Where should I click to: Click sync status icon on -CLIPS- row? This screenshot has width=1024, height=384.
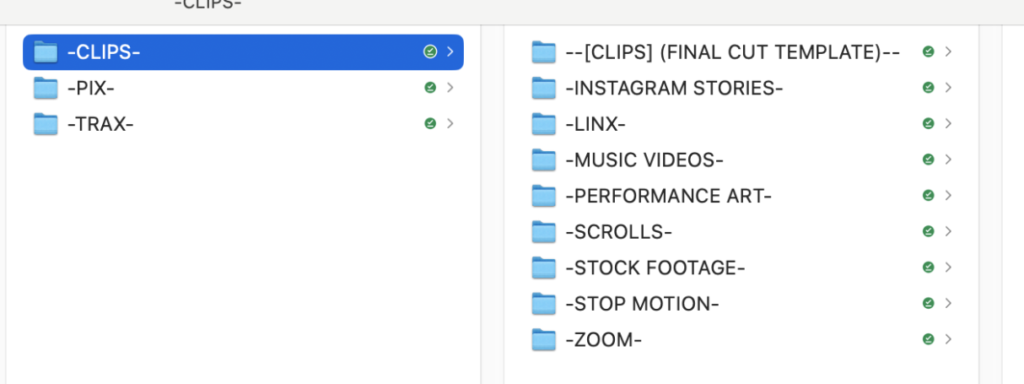pyautogui.click(x=430, y=52)
